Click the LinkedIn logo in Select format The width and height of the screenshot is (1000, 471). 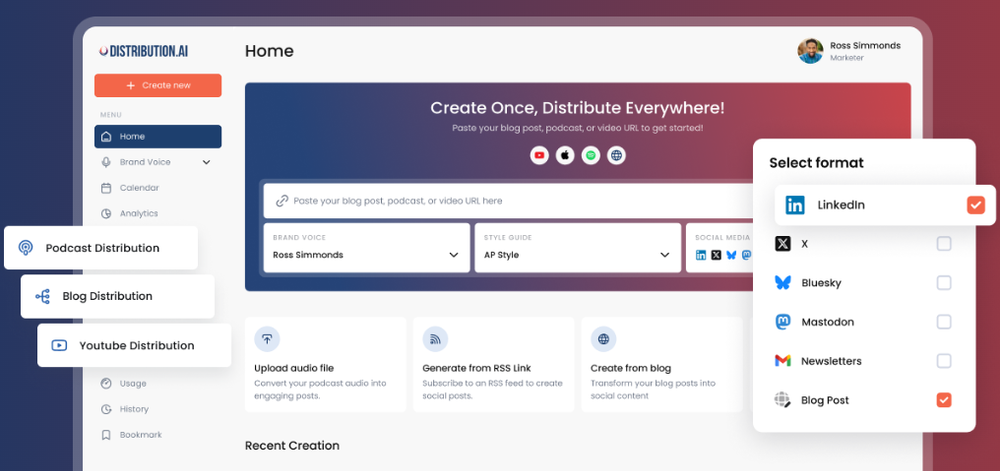pos(795,205)
